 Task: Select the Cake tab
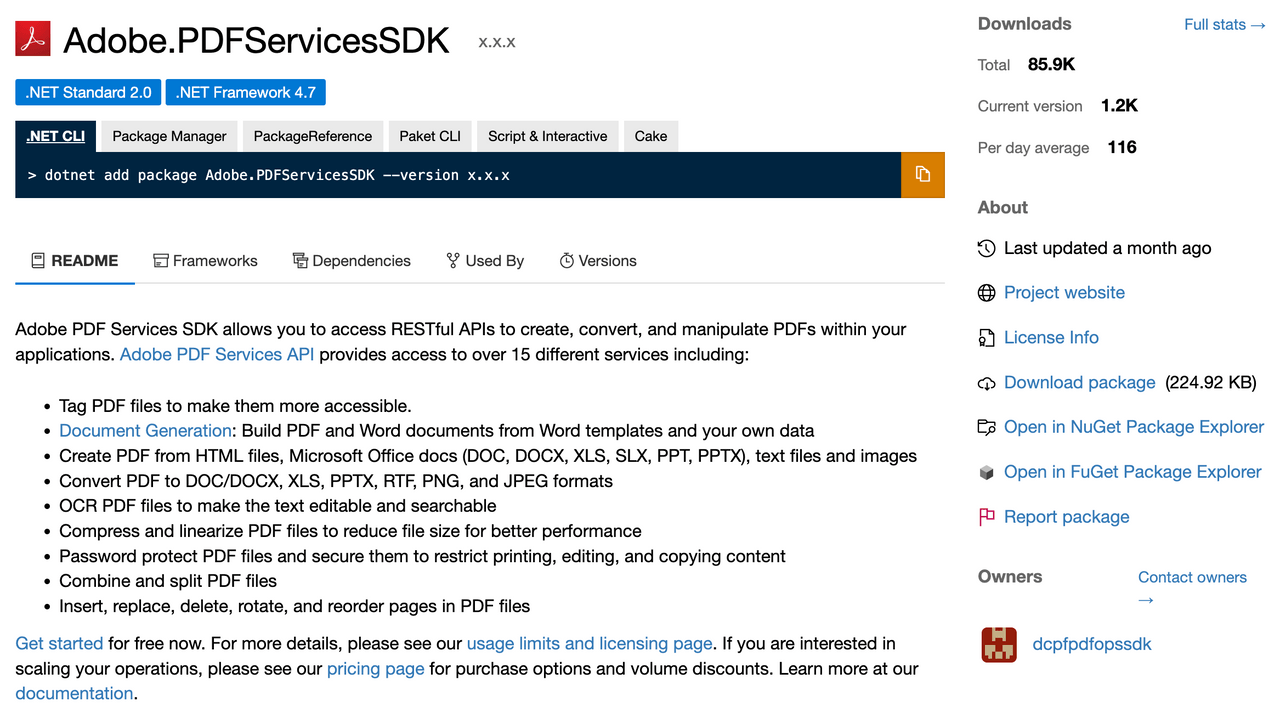[x=651, y=136]
